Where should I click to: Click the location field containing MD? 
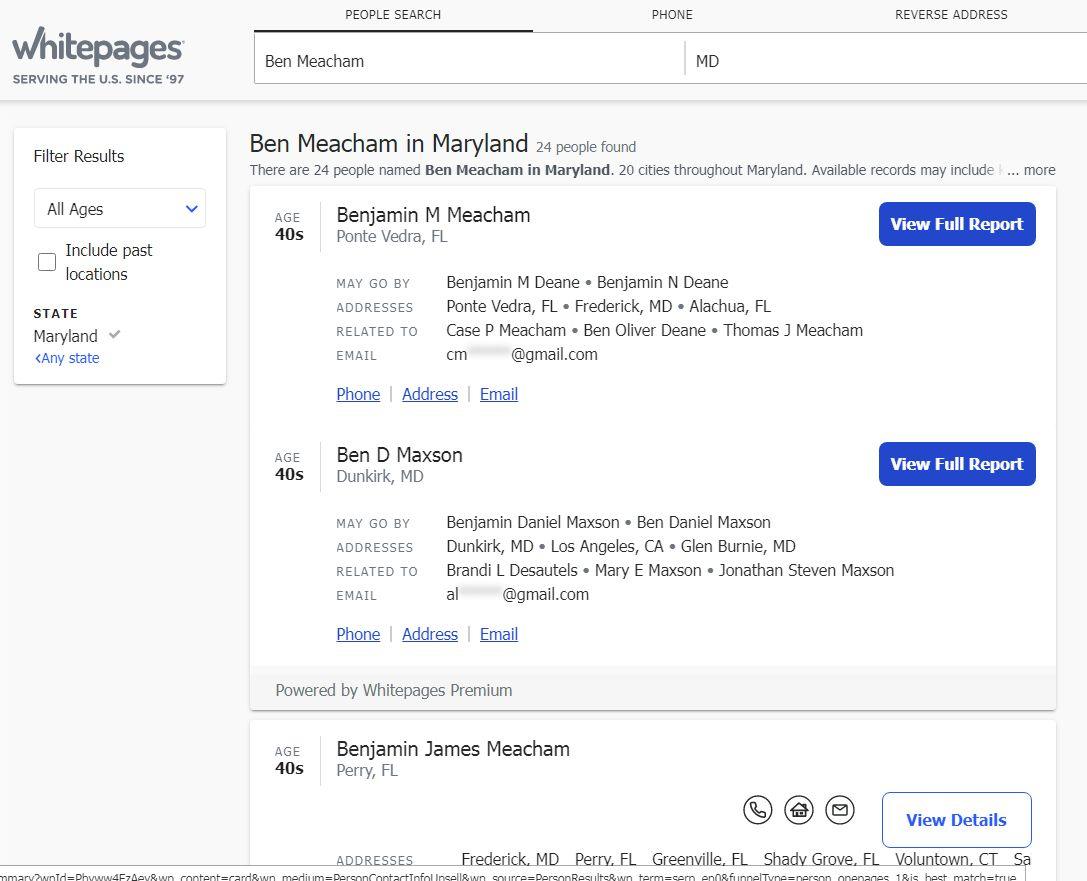click(885, 61)
